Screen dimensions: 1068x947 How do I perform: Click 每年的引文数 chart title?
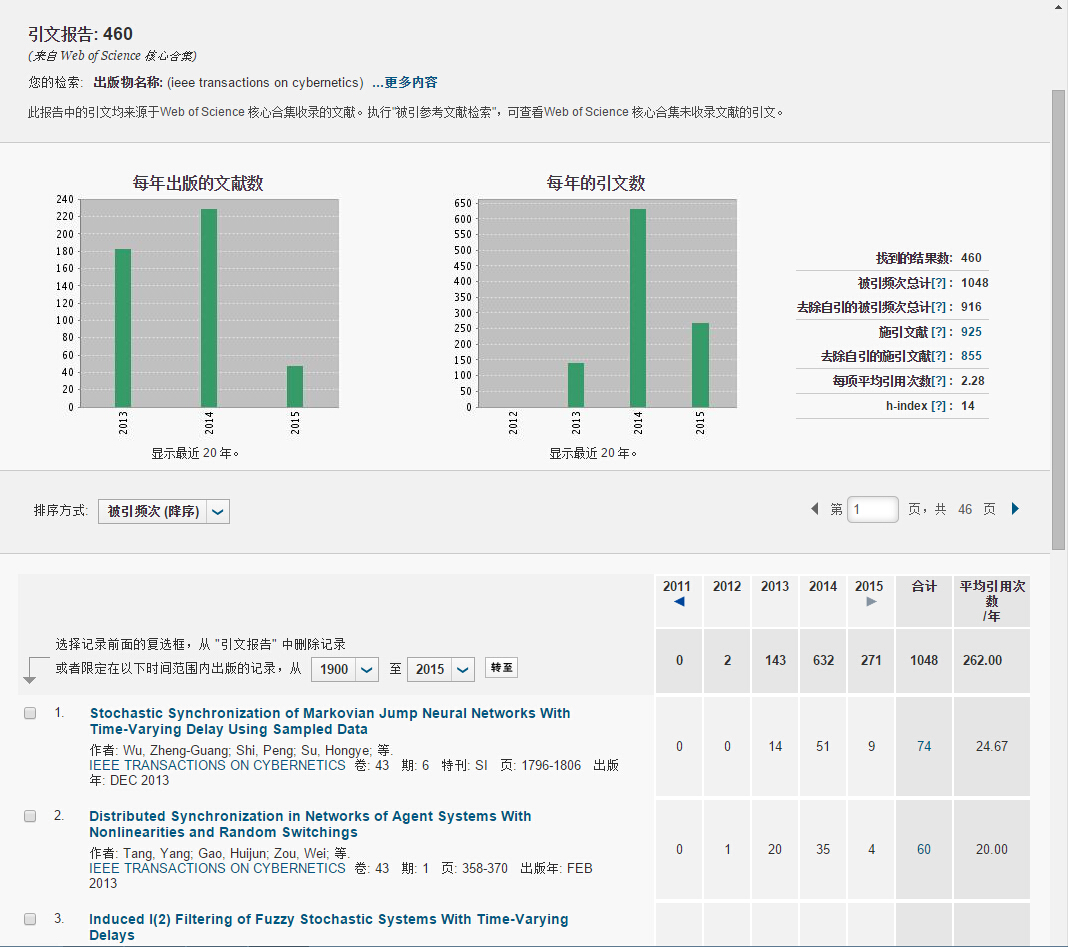coord(595,183)
